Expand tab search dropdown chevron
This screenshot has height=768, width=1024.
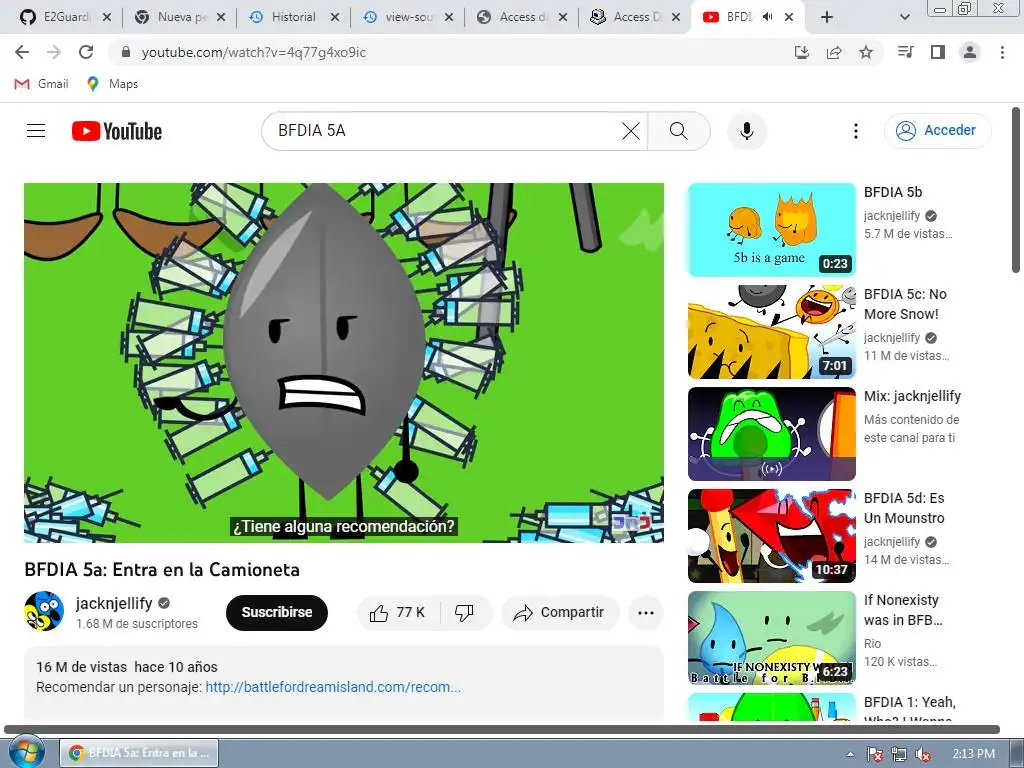904,17
